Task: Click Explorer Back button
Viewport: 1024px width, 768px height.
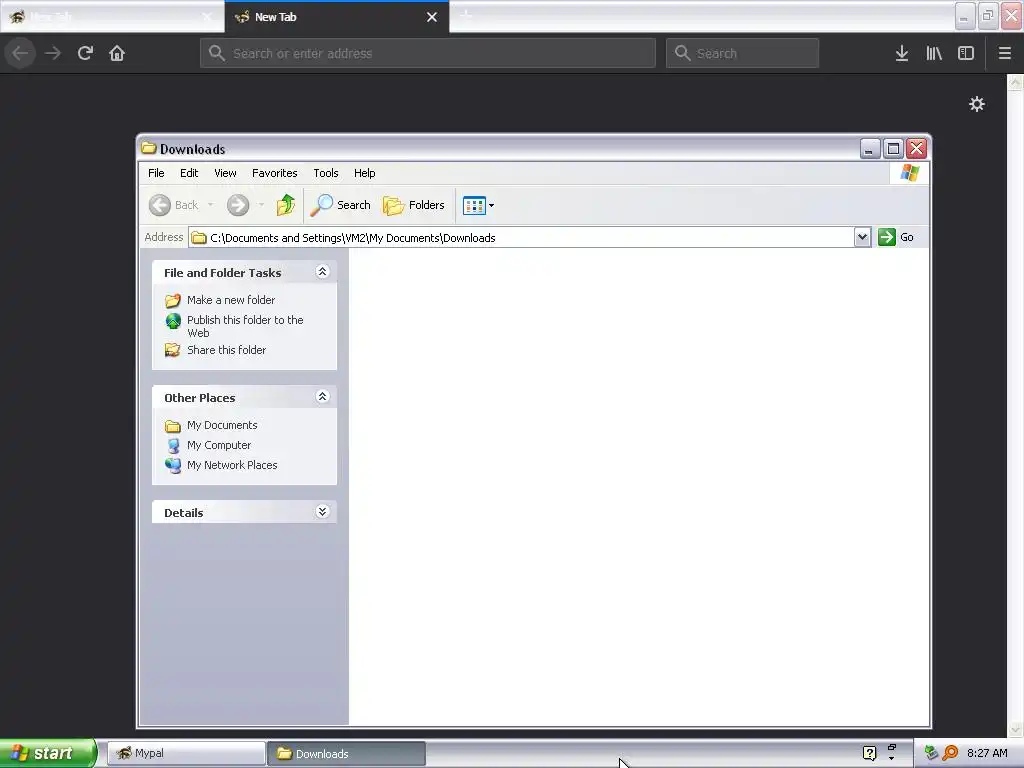Action: coord(174,205)
